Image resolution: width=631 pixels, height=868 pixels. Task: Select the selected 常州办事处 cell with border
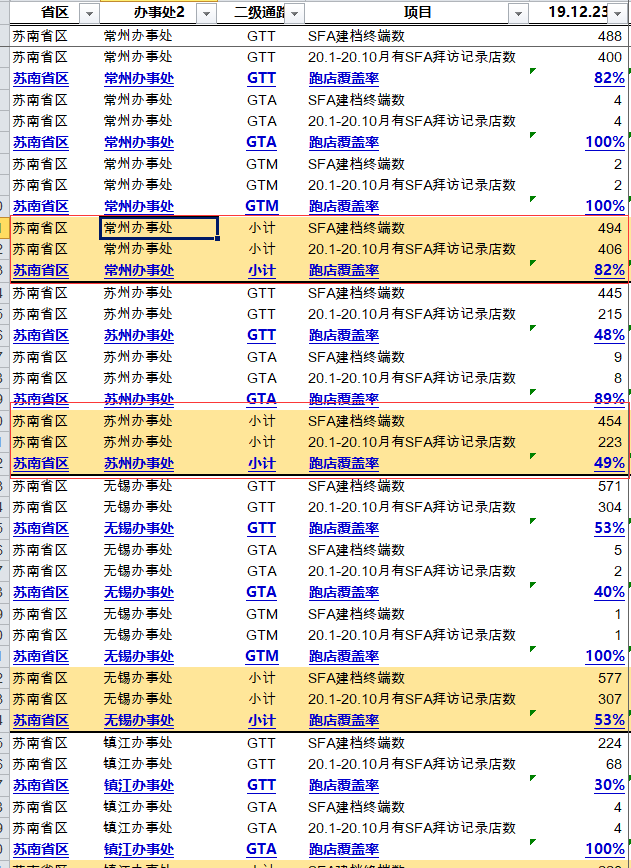[159, 228]
